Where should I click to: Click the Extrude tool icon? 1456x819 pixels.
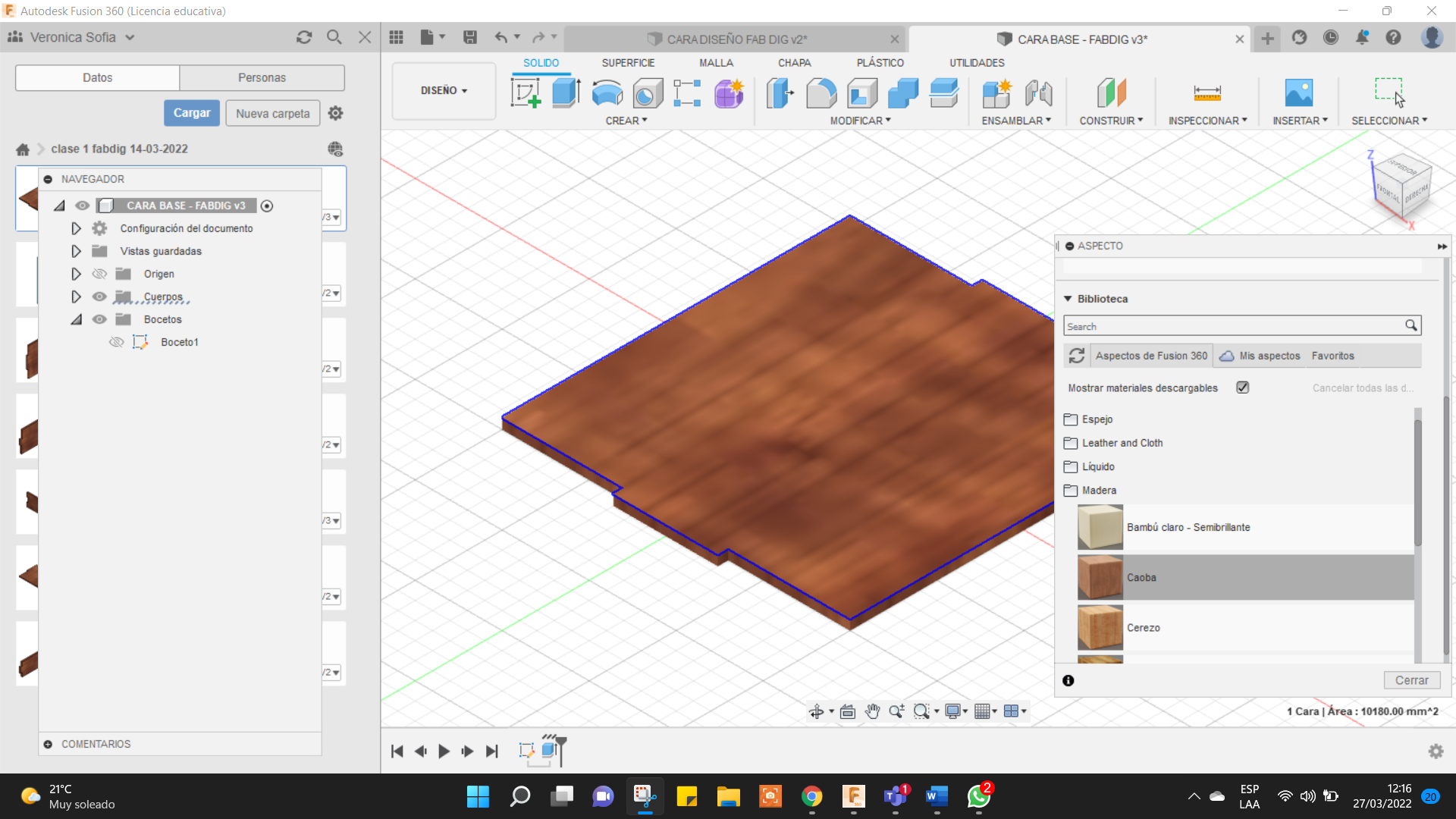(566, 93)
